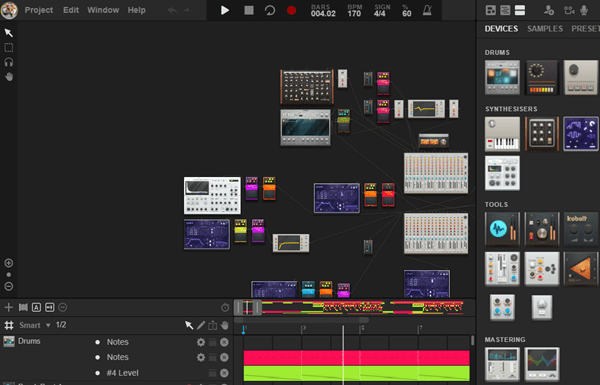Select the hand pan tool in left sidebar
Image resolution: width=600 pixels, height=385 pixels.
[x=8, y=77]
